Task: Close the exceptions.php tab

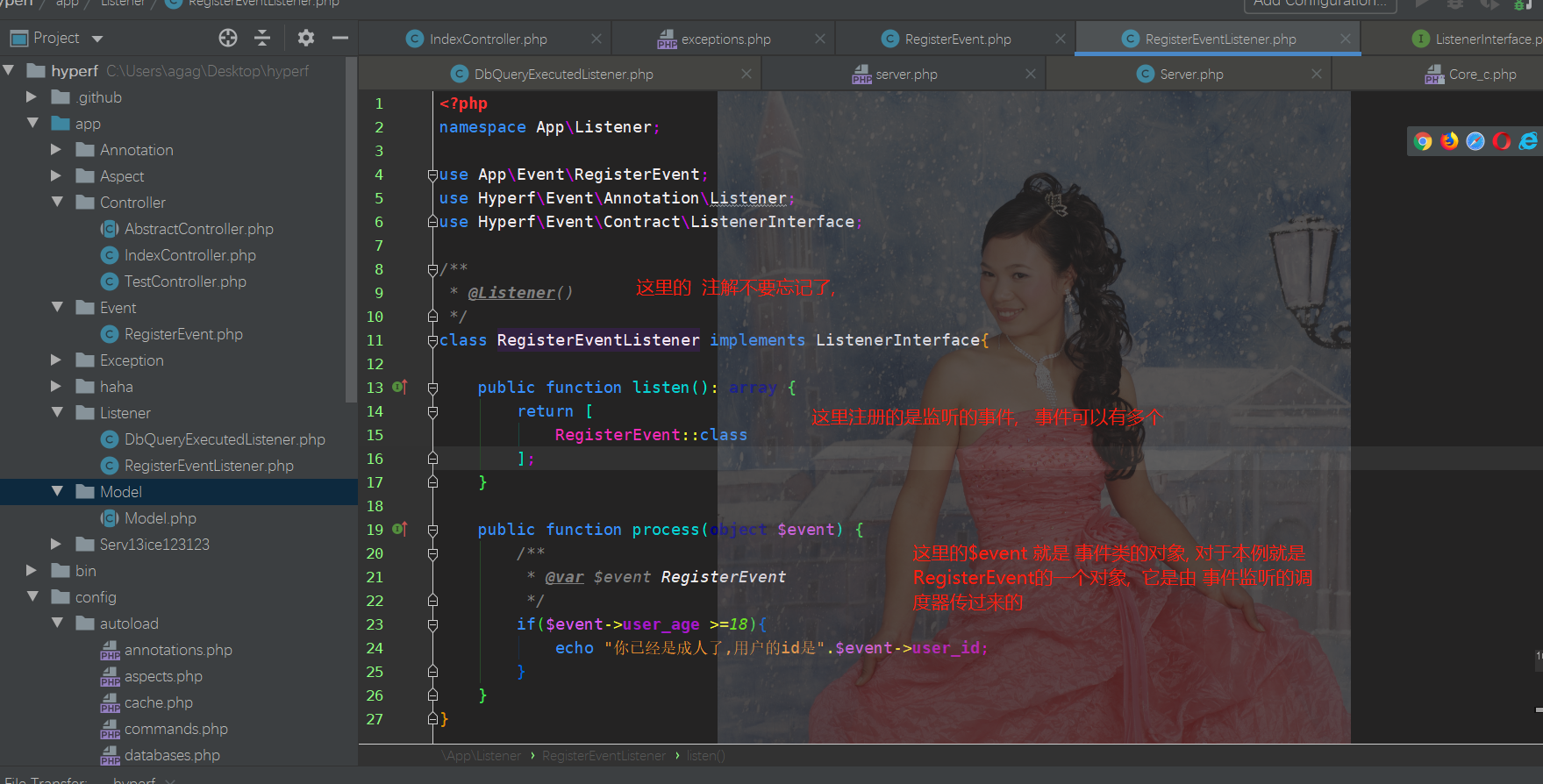Action: coord(820,39)
